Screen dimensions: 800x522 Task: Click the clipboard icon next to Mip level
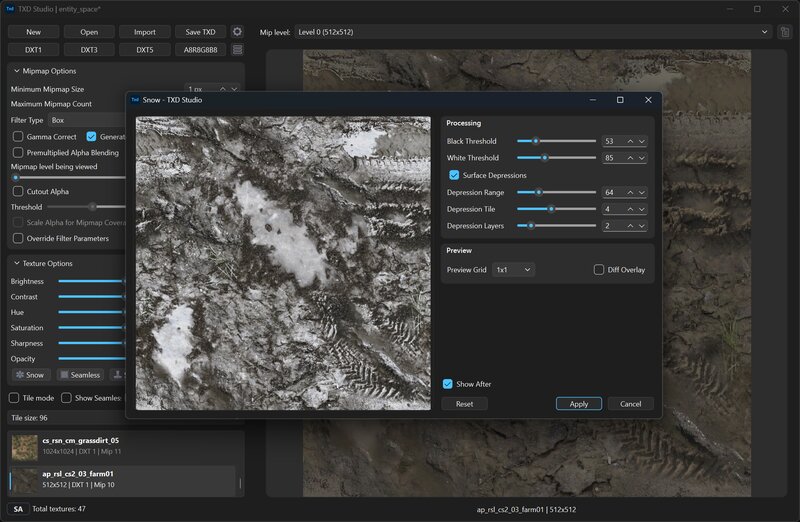click(x=785, y=32)
